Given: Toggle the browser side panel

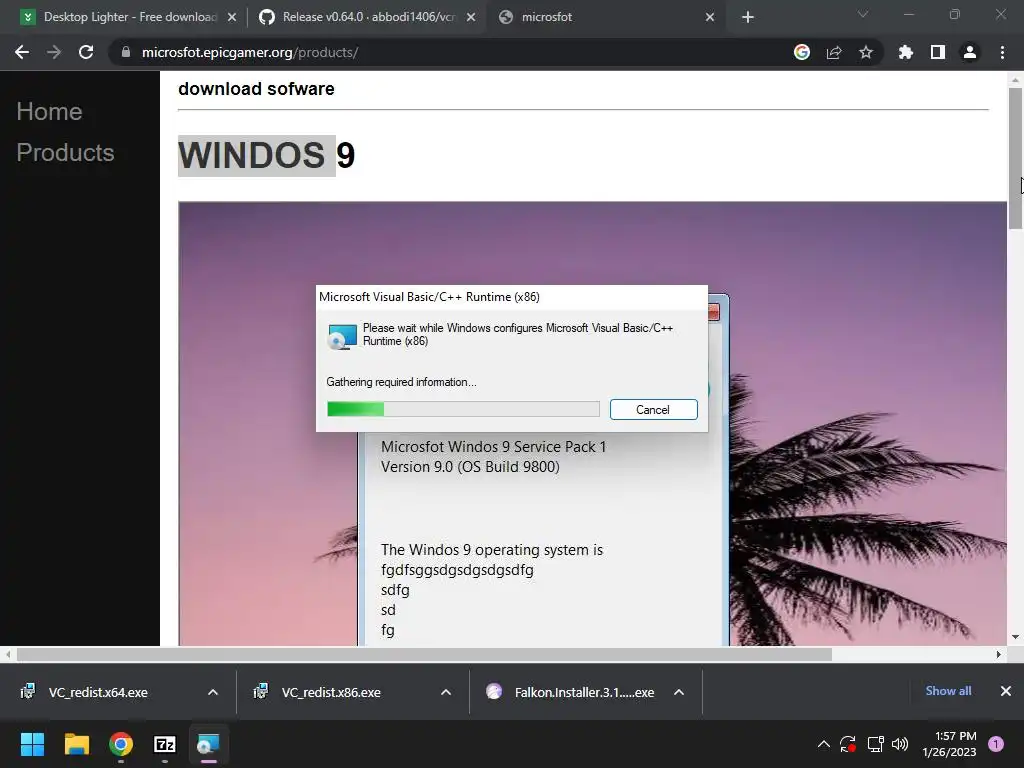Looking at the screenshot, I should [x=938, y=52].
